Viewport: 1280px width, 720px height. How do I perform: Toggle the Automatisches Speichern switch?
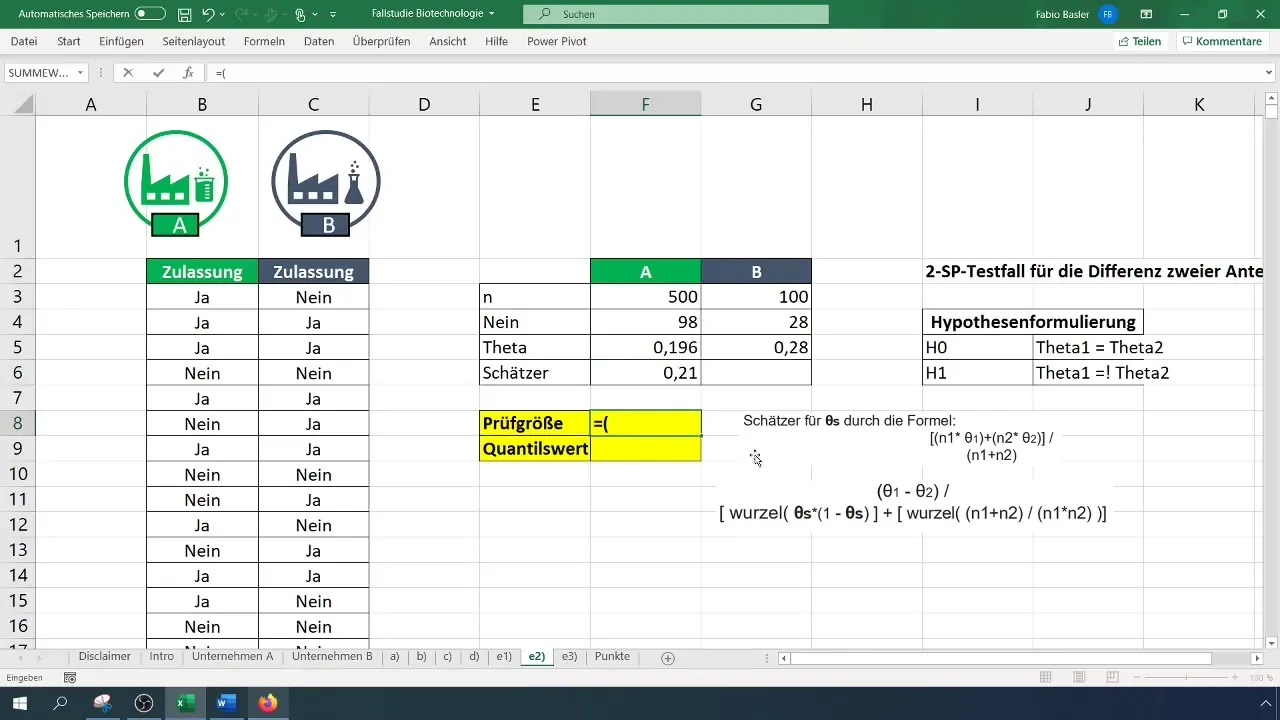[150, 14]
